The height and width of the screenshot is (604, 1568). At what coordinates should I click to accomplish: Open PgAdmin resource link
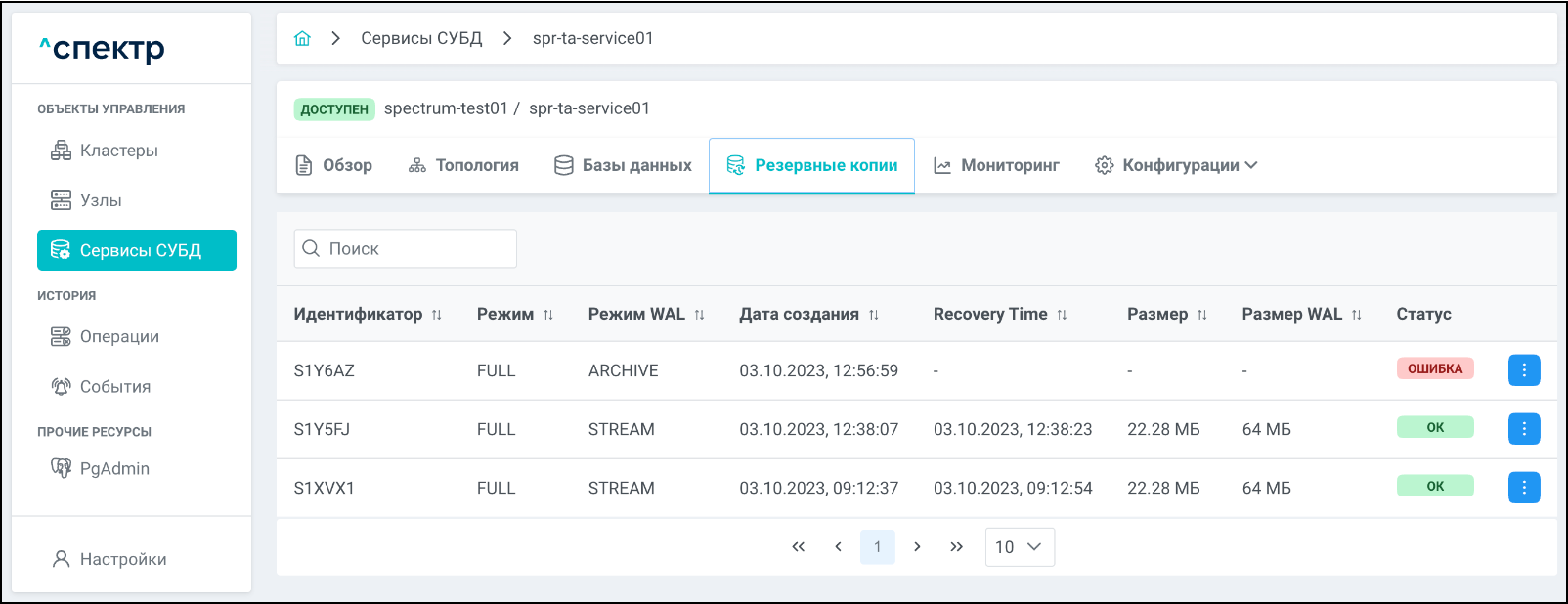click(114, 469)
